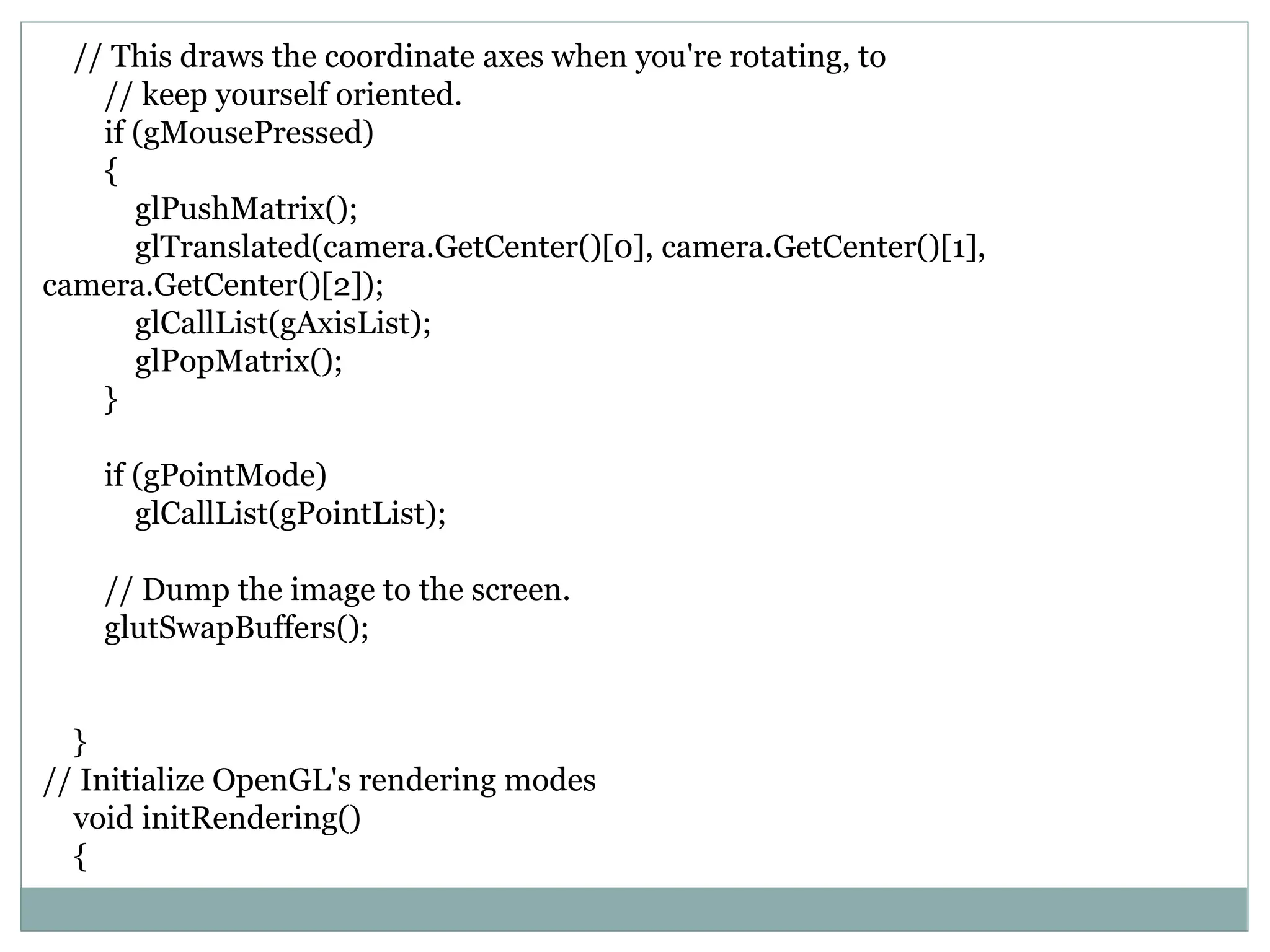1270x952 pixels.
Task: Click the glPushMatrix() call
Action: pyautogui.click(x=246, y=209)
